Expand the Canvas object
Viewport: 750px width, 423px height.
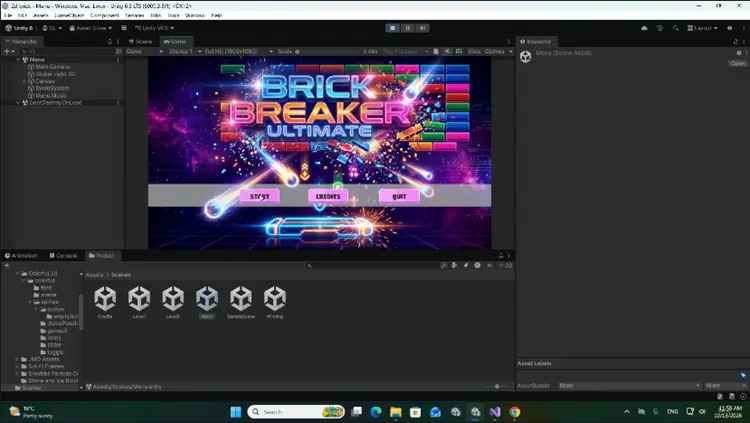coord(24,81)
